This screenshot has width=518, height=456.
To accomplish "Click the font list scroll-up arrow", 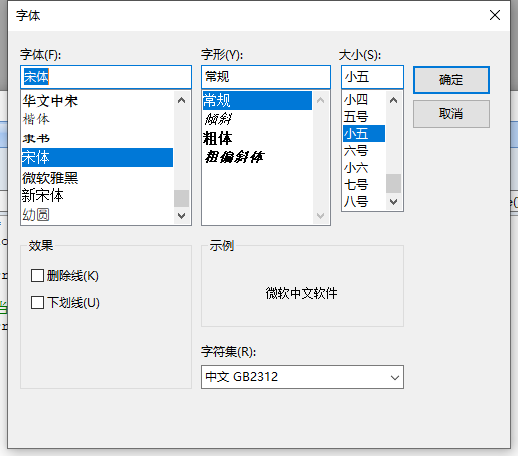I will 181,100.
